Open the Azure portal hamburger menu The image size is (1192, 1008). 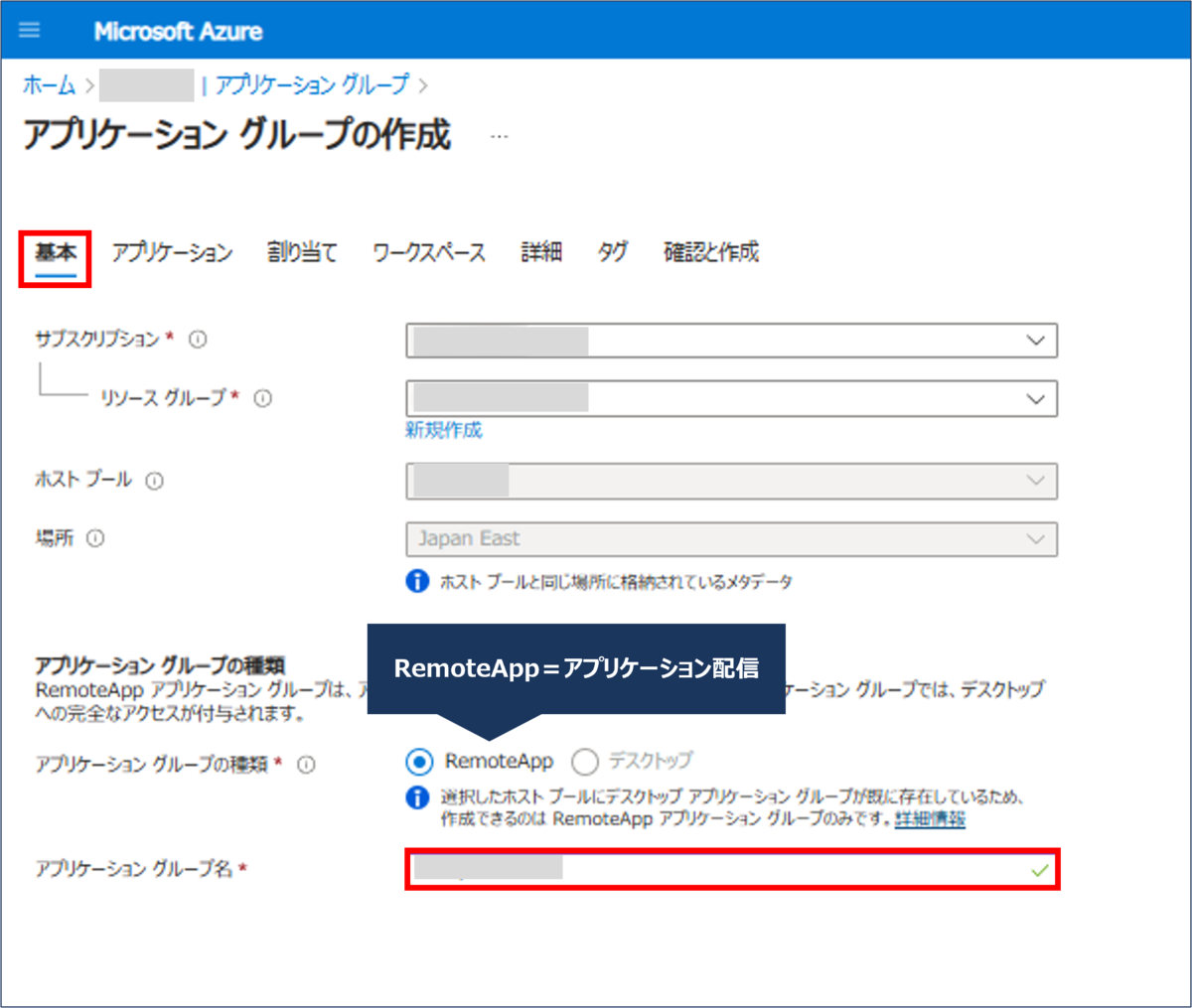tap(30, 30)
